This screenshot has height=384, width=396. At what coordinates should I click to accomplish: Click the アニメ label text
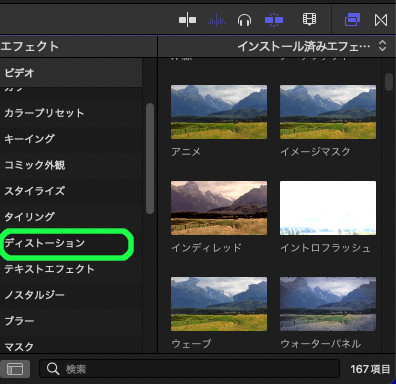pos(186,152)
